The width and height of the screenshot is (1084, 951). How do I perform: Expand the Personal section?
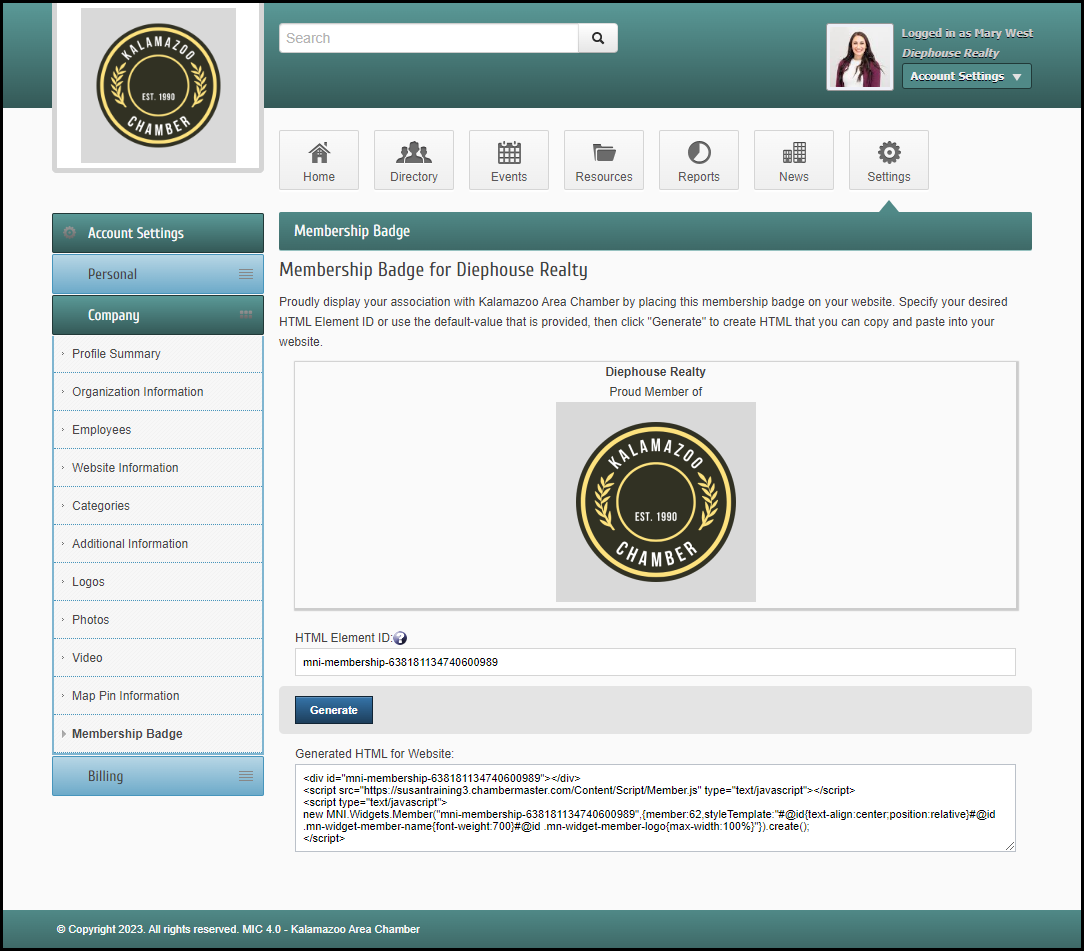click(x=158, y=274)
